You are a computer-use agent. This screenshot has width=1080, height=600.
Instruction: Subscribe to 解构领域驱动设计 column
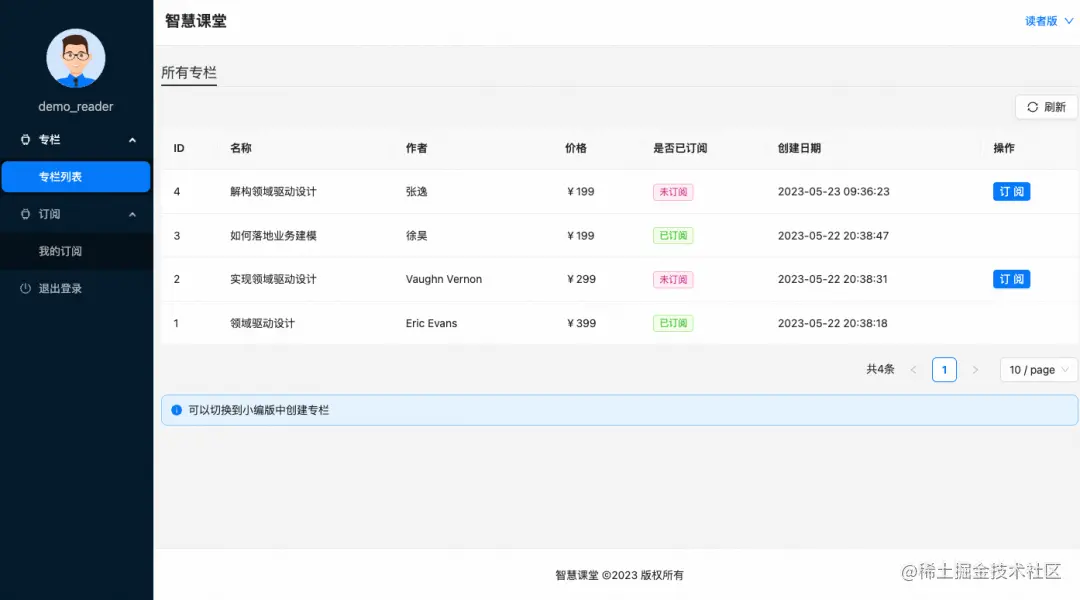click(1011, 191)
